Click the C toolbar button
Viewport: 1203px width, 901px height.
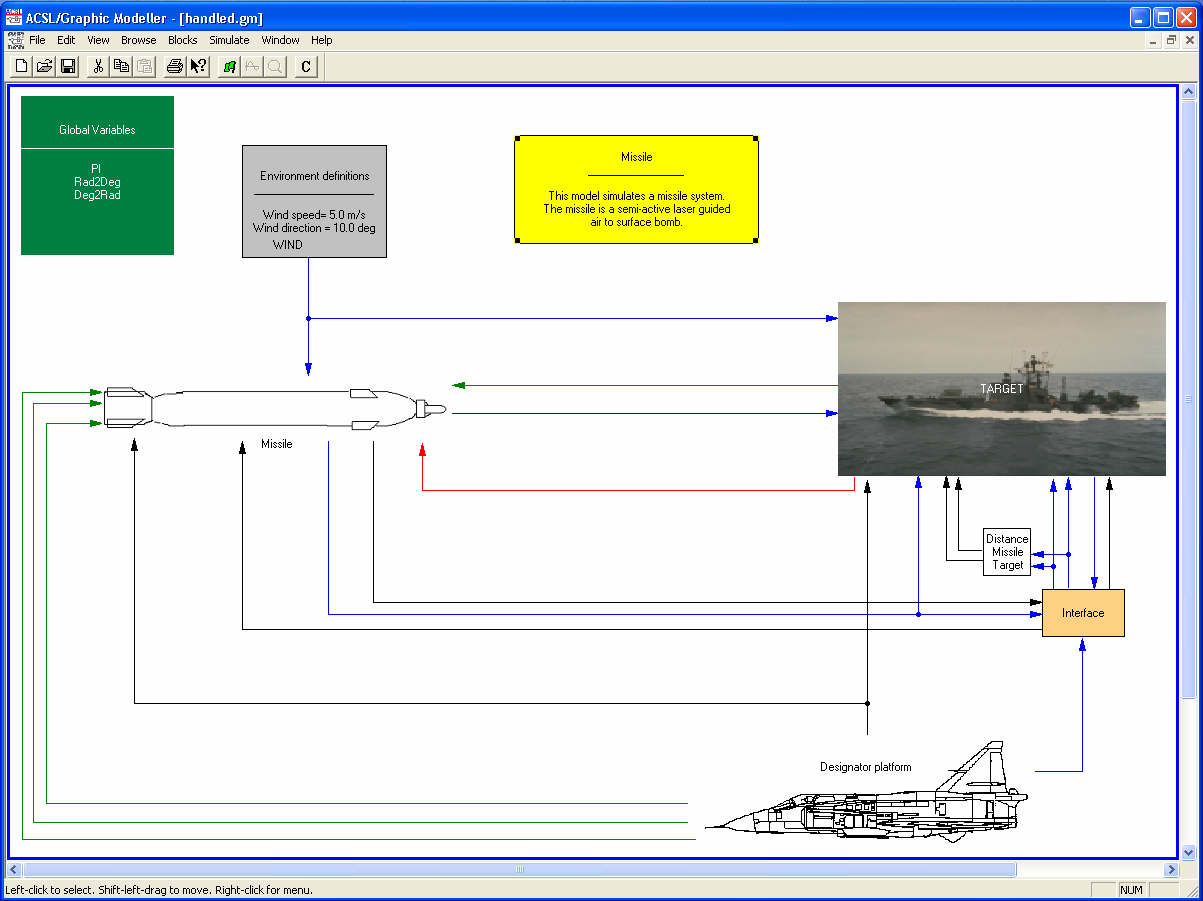click(x=306, y=67)
